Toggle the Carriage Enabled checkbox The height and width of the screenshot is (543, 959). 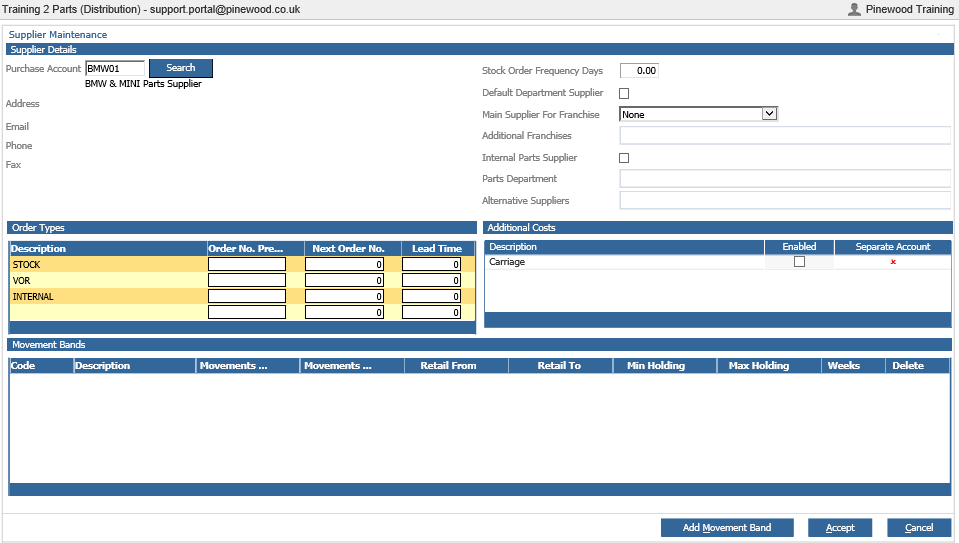pyautogui.click(x=799, y=262)
